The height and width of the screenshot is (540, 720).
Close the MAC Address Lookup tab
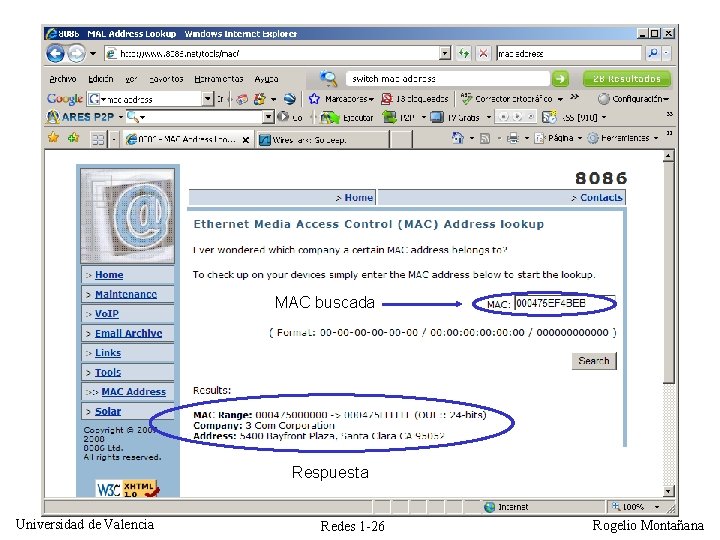click(246, 140)
